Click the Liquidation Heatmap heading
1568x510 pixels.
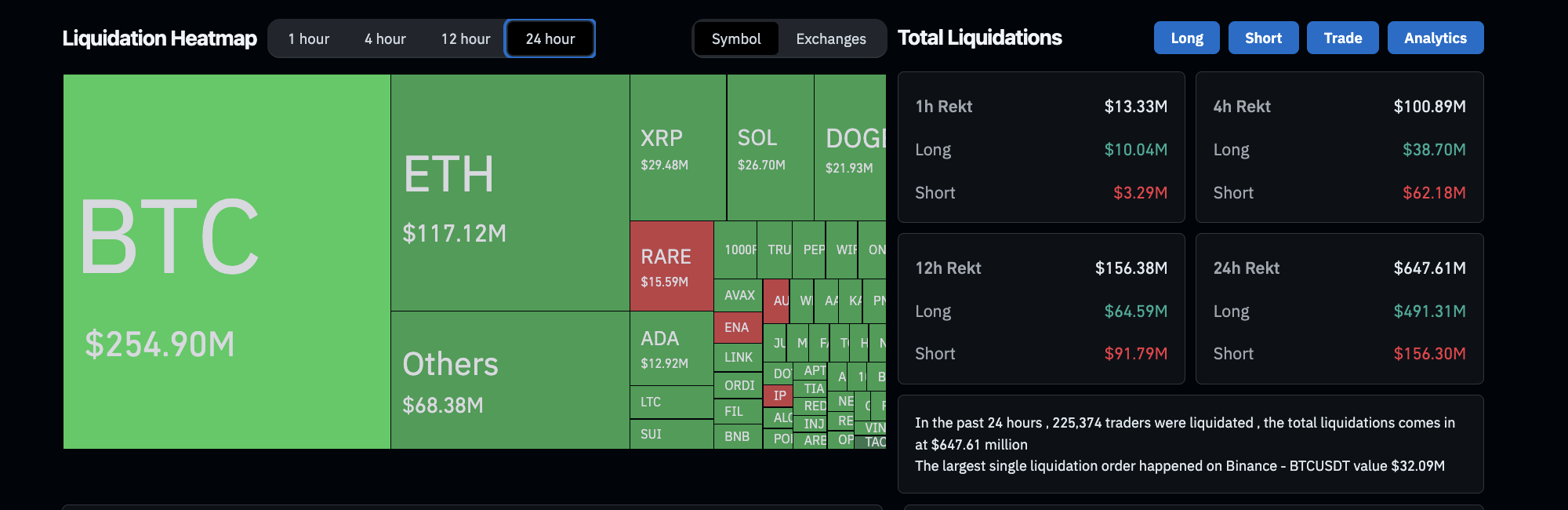click(159, 38)
